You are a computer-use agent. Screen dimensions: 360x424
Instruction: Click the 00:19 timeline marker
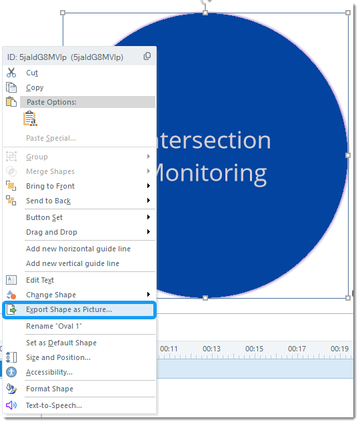tap(339, 349)
